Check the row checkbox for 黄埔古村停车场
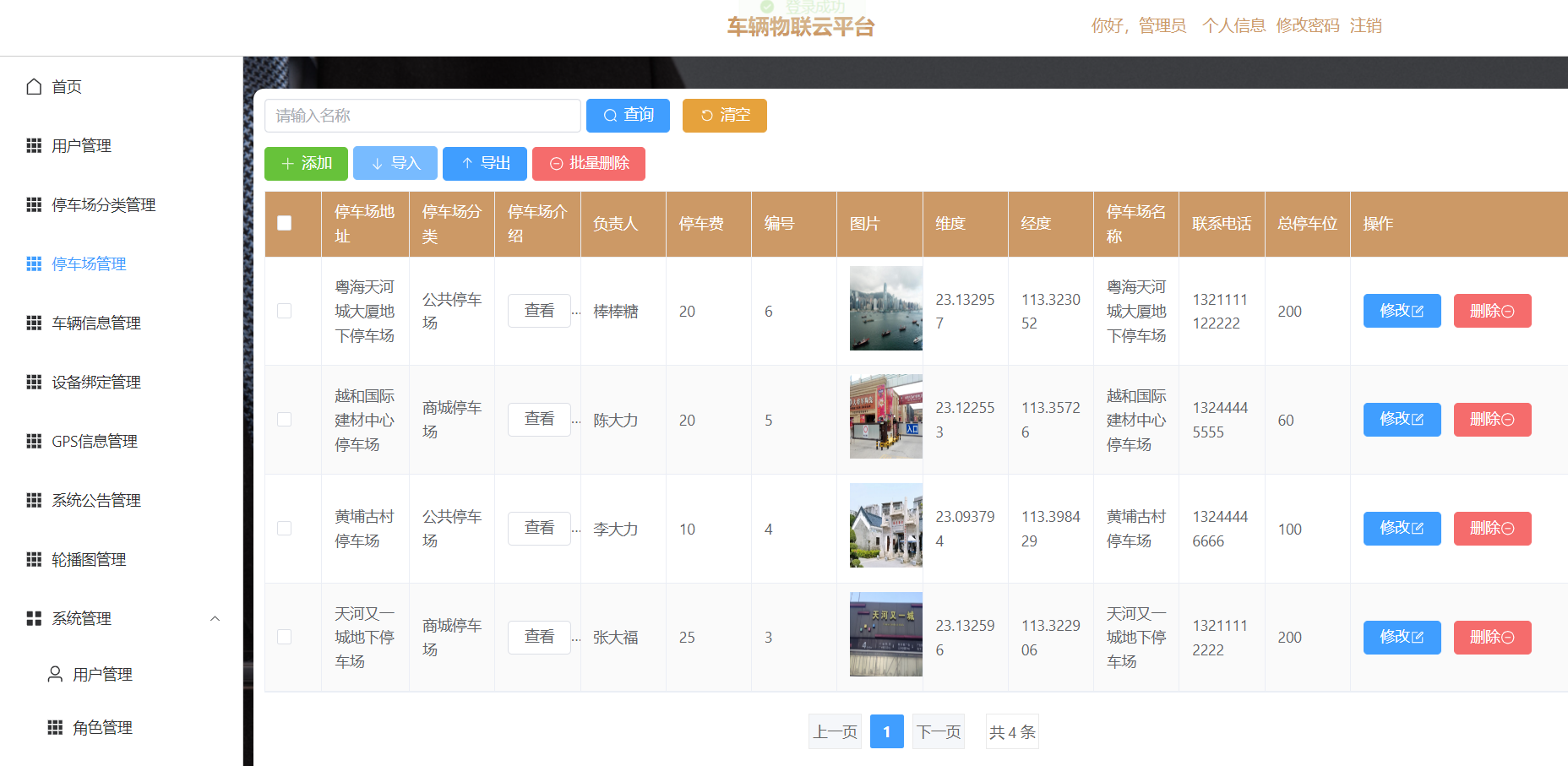Viewport: 1568px width, 766px height. pyautogui.click(x=285, y=529)
